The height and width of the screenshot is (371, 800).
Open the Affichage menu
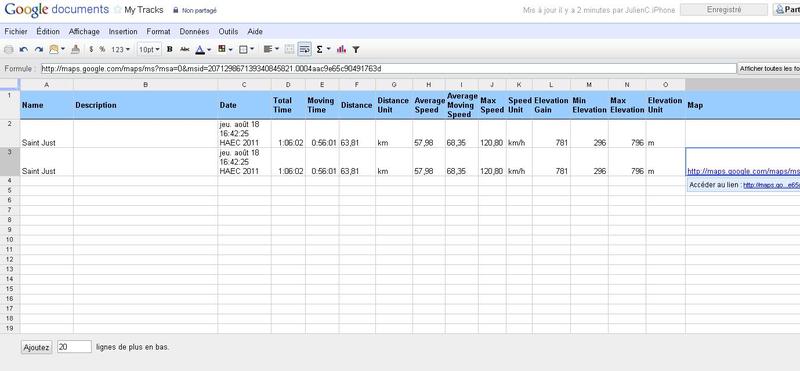(84, 32)
